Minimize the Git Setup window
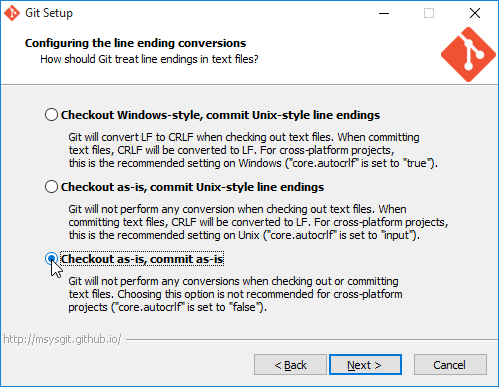The image size is (499, 387). click(x=384, y=13)
